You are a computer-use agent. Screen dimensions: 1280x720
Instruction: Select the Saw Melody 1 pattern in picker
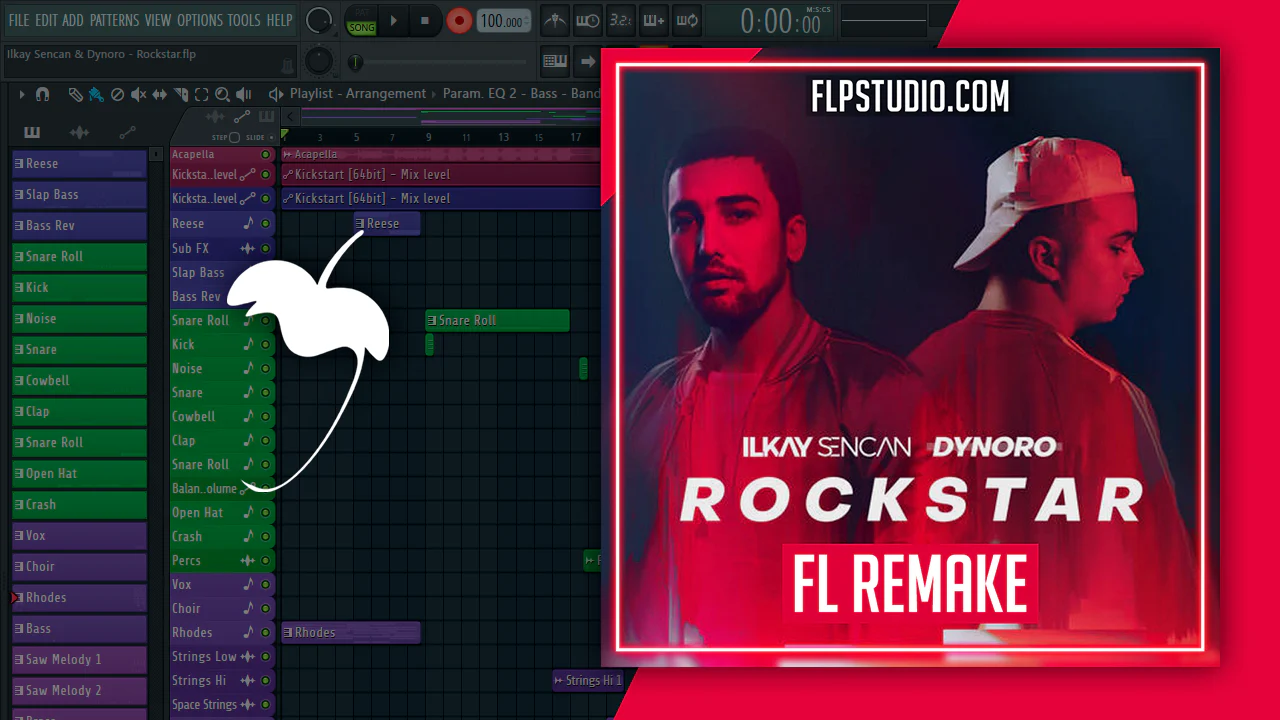[79, 660]
